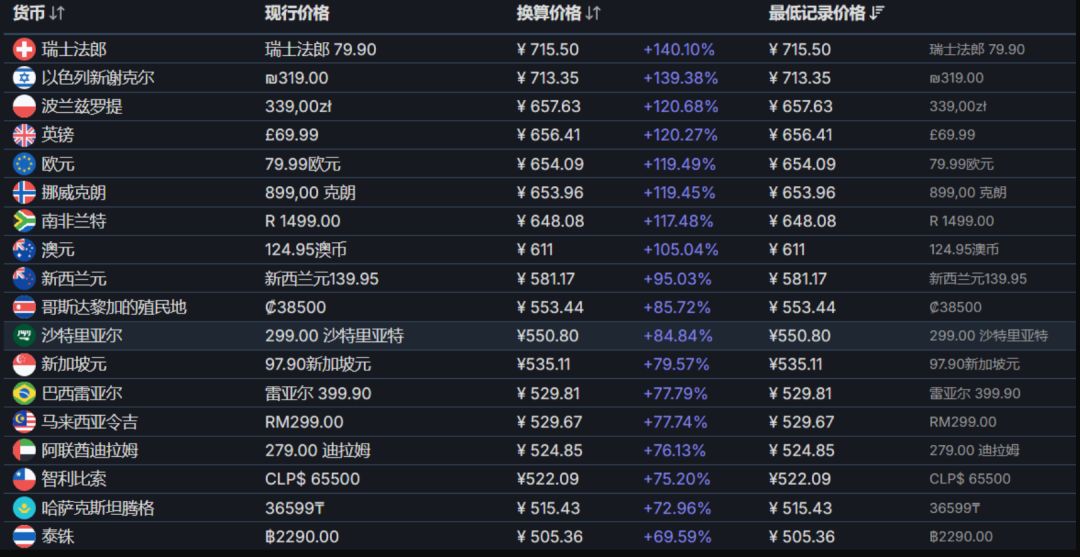Click the Israeli flag icon
This screenshot has width=1080, height=557.
pos(24,78)
